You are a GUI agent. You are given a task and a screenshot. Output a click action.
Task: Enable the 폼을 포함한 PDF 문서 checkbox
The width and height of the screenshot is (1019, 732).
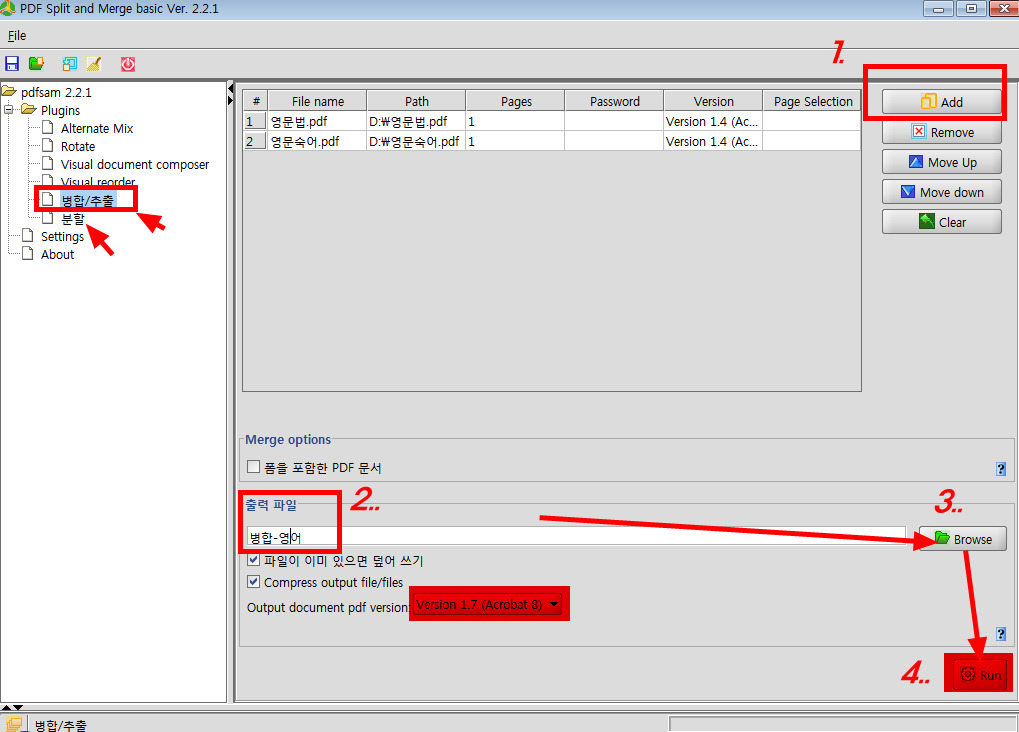tap(254, 467)
